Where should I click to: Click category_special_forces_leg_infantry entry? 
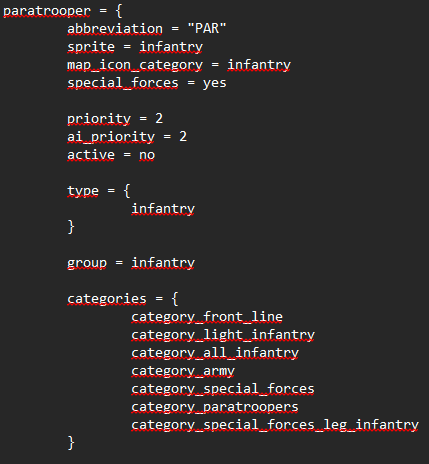(x=275, y=425)
